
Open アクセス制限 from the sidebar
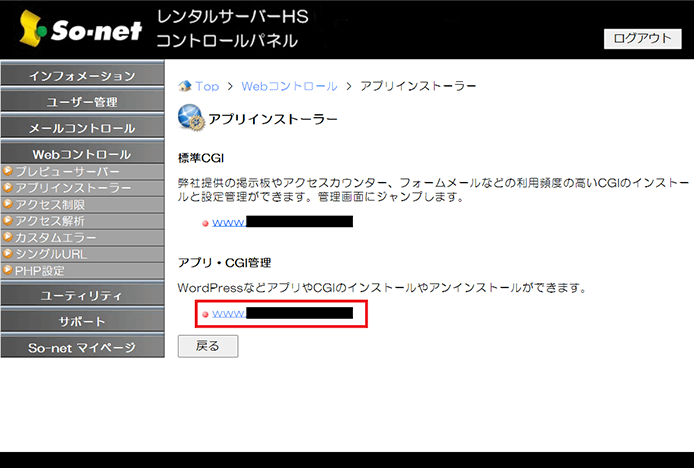point(50,205)
